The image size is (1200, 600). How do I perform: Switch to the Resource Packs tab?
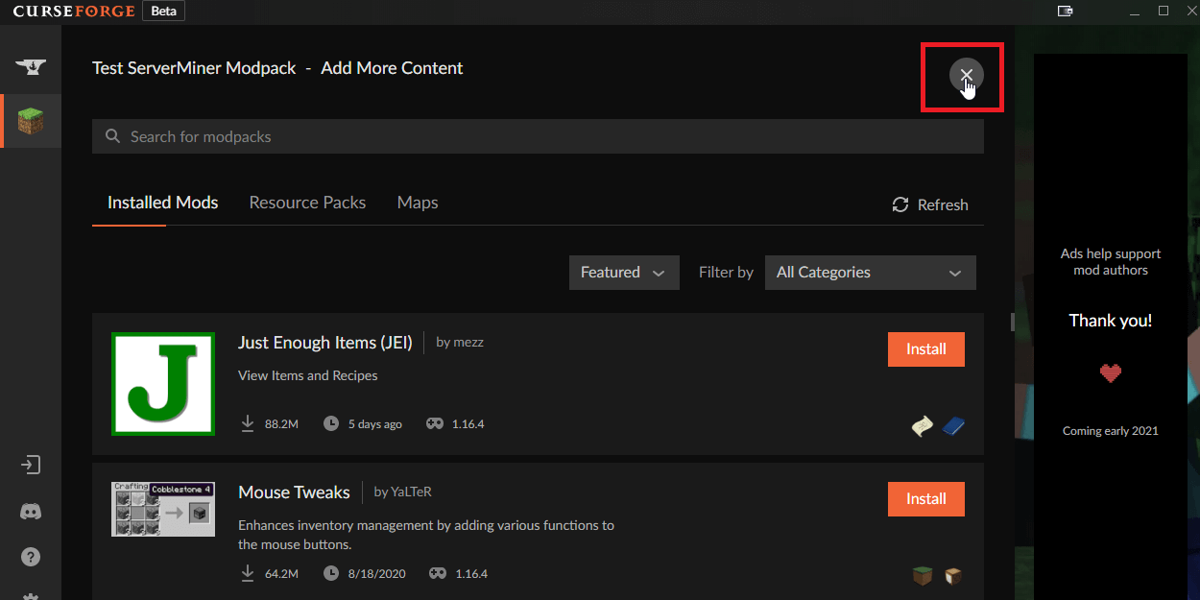click(307, 202)
